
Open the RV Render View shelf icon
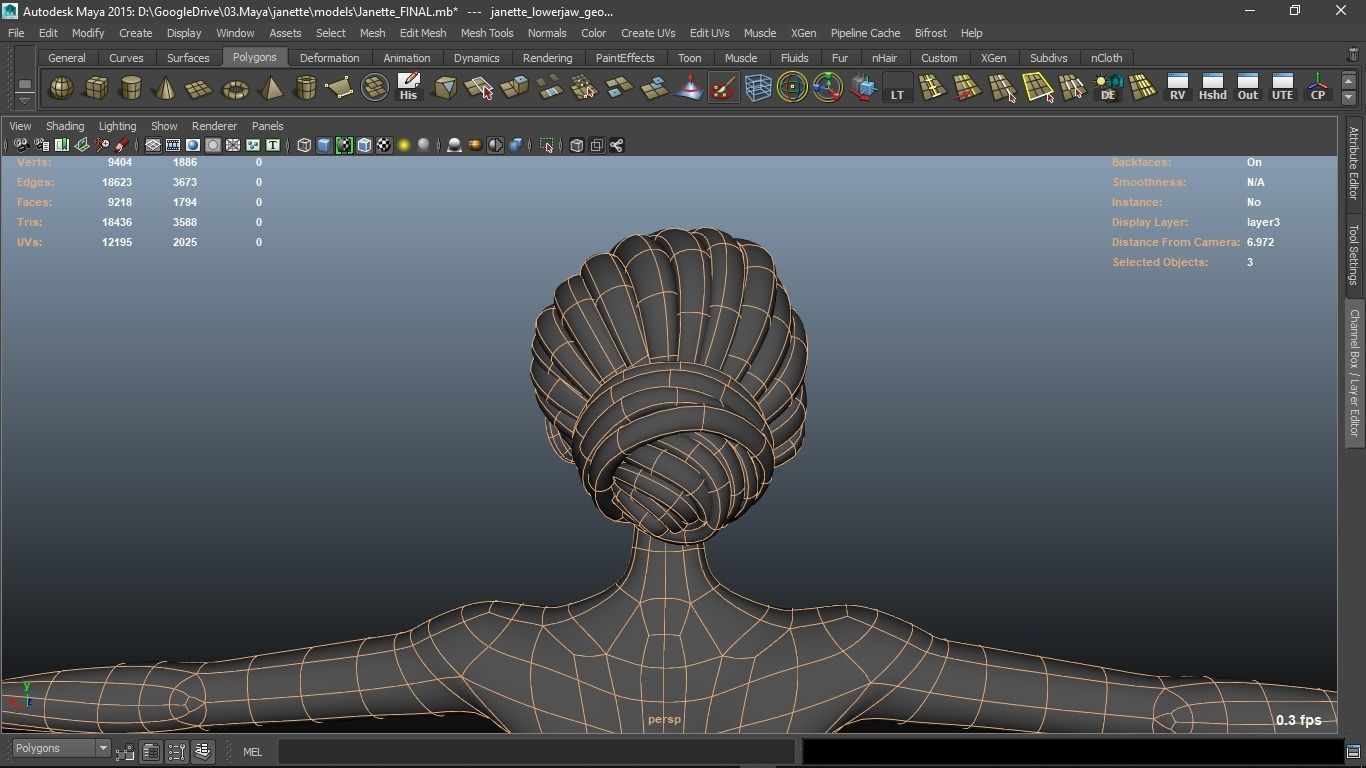click(x=1177, y=88)
